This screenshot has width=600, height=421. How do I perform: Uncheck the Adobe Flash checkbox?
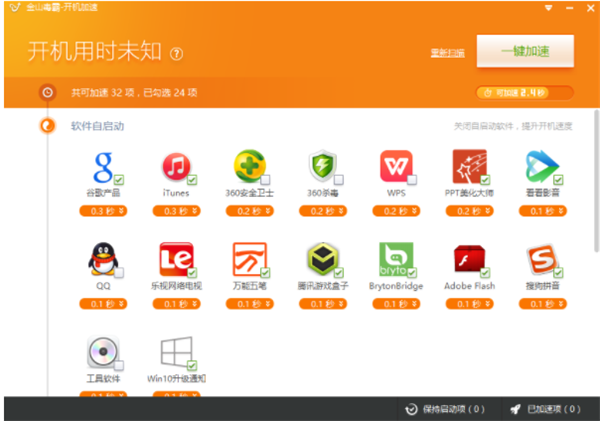pyautogui.click(x=485, y=273)
